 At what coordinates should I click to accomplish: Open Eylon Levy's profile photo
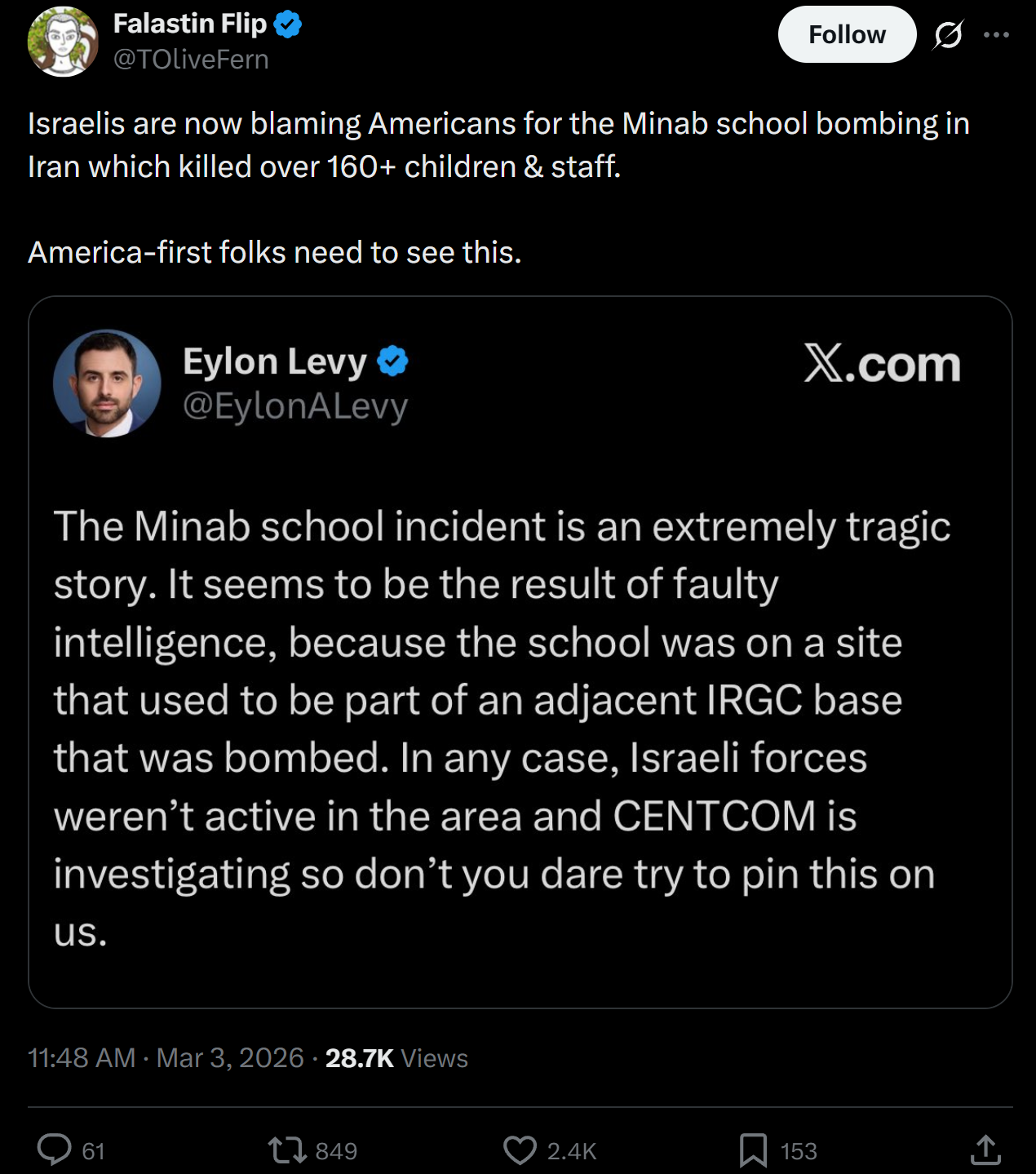[x=107, y=383]
